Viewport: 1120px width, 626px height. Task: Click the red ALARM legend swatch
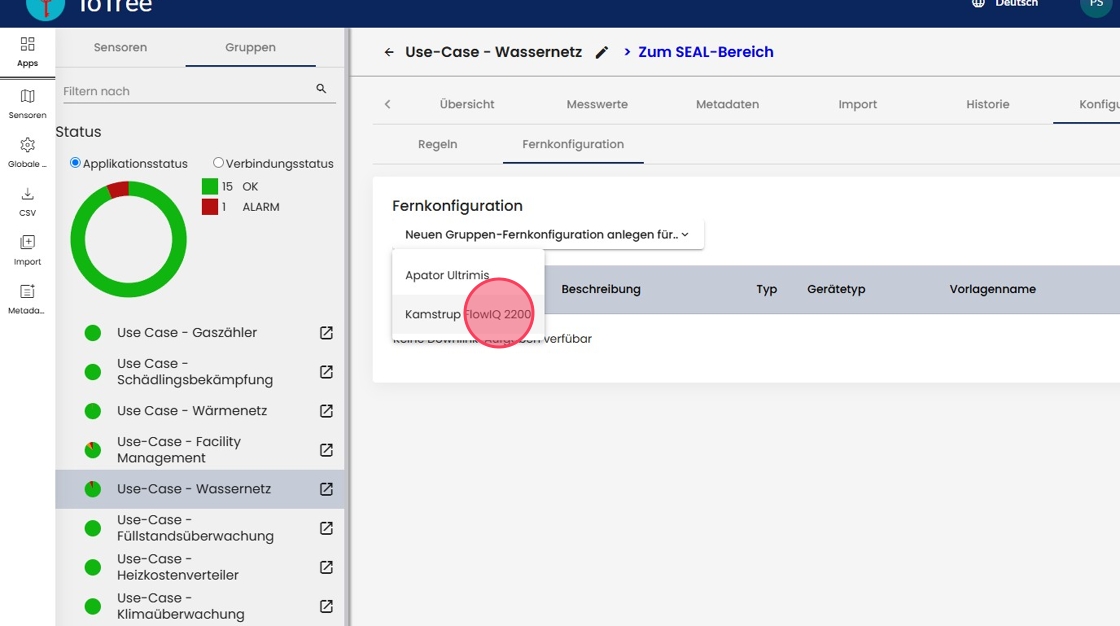click(209, 207)
